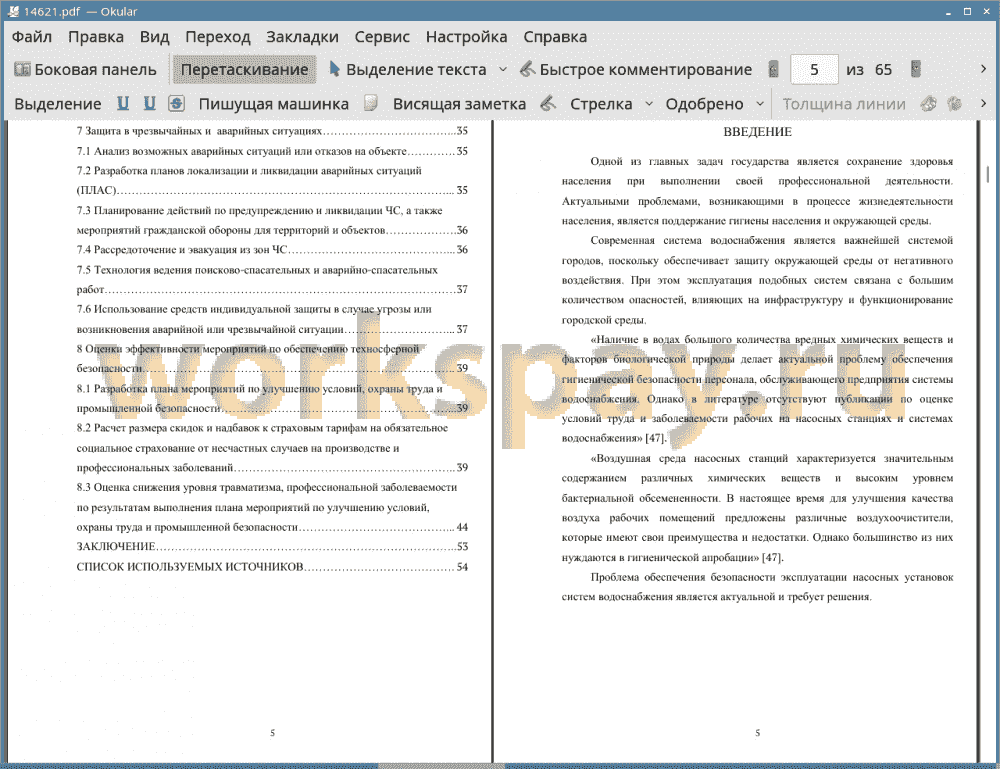Select the strikeout annotation icon
Image resolution: width=1000 pixels, height=769 pixels.
(177, 103)
